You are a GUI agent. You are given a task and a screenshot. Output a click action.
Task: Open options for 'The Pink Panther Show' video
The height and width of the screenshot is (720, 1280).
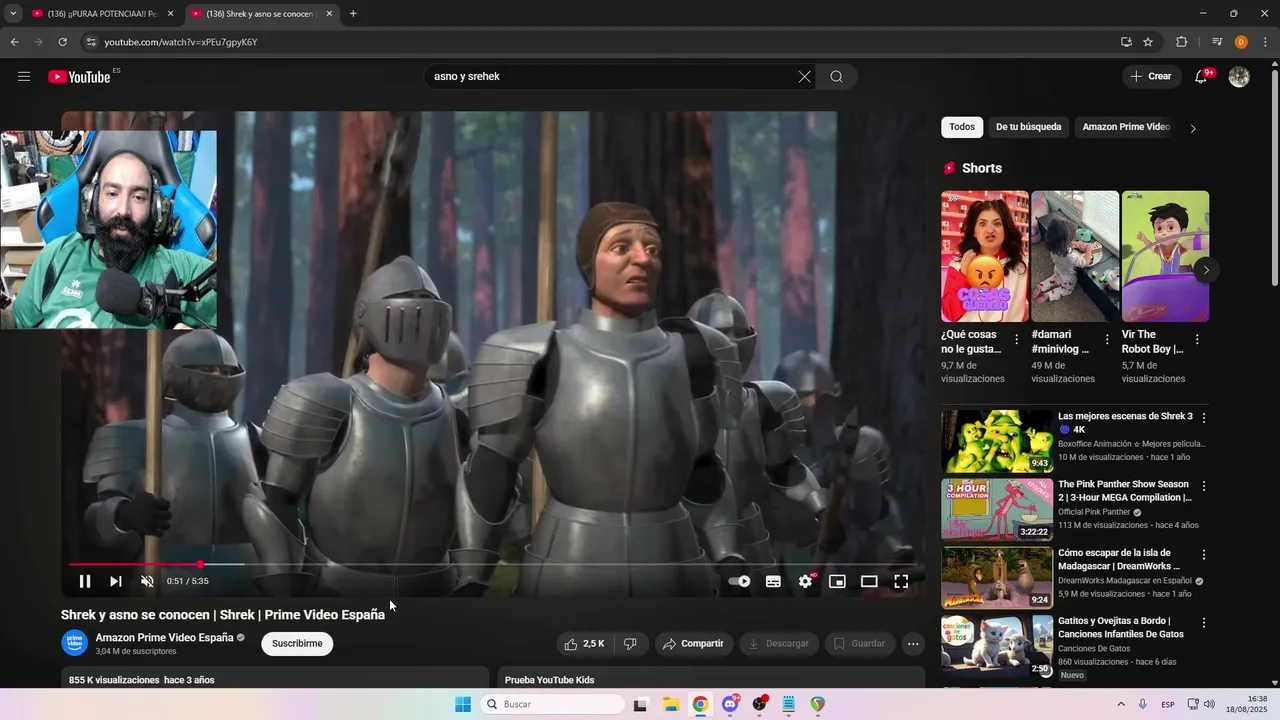(x=1204, y=486)
